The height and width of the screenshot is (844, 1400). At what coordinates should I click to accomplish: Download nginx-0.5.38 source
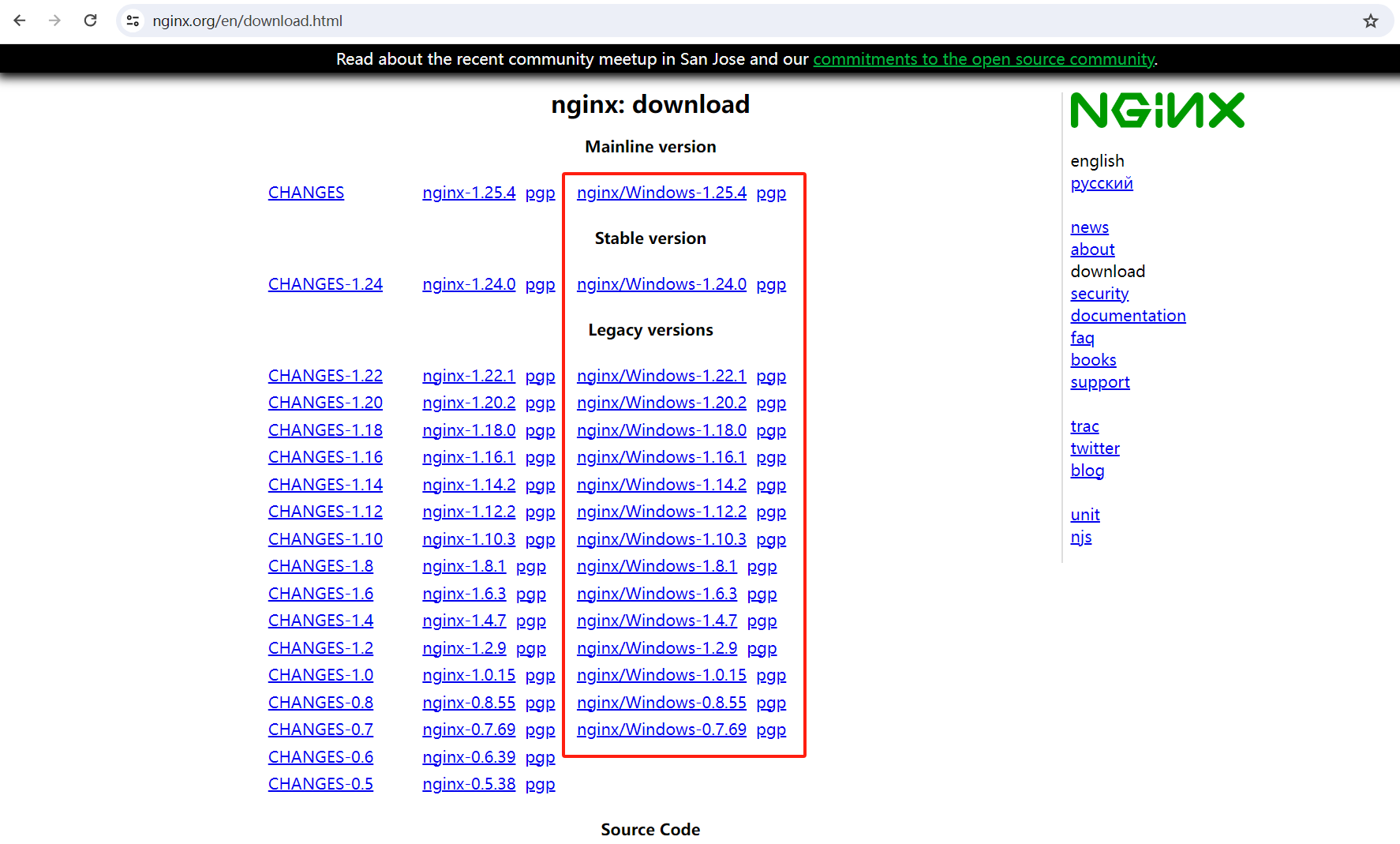[469, 784]
